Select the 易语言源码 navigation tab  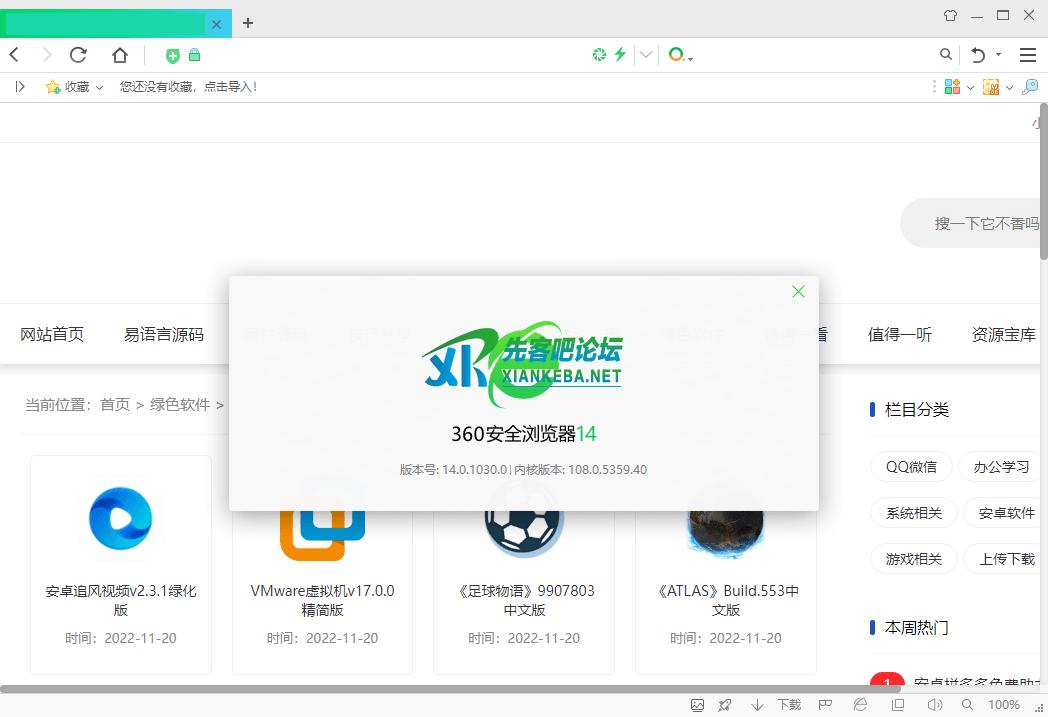point(164,334)
